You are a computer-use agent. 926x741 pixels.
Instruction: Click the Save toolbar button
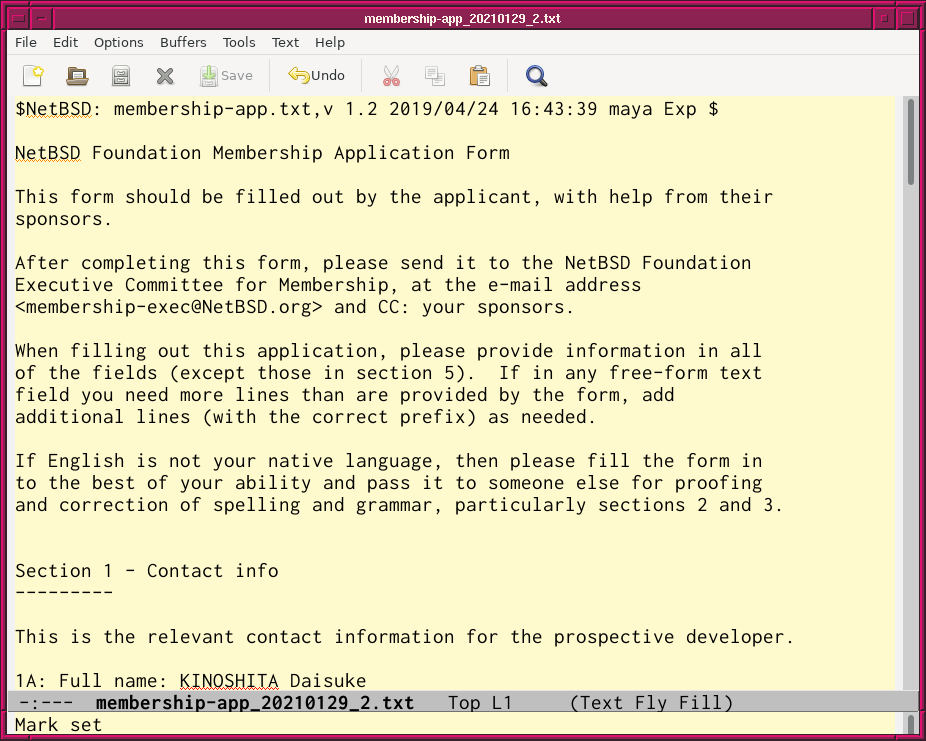[226, 75]
